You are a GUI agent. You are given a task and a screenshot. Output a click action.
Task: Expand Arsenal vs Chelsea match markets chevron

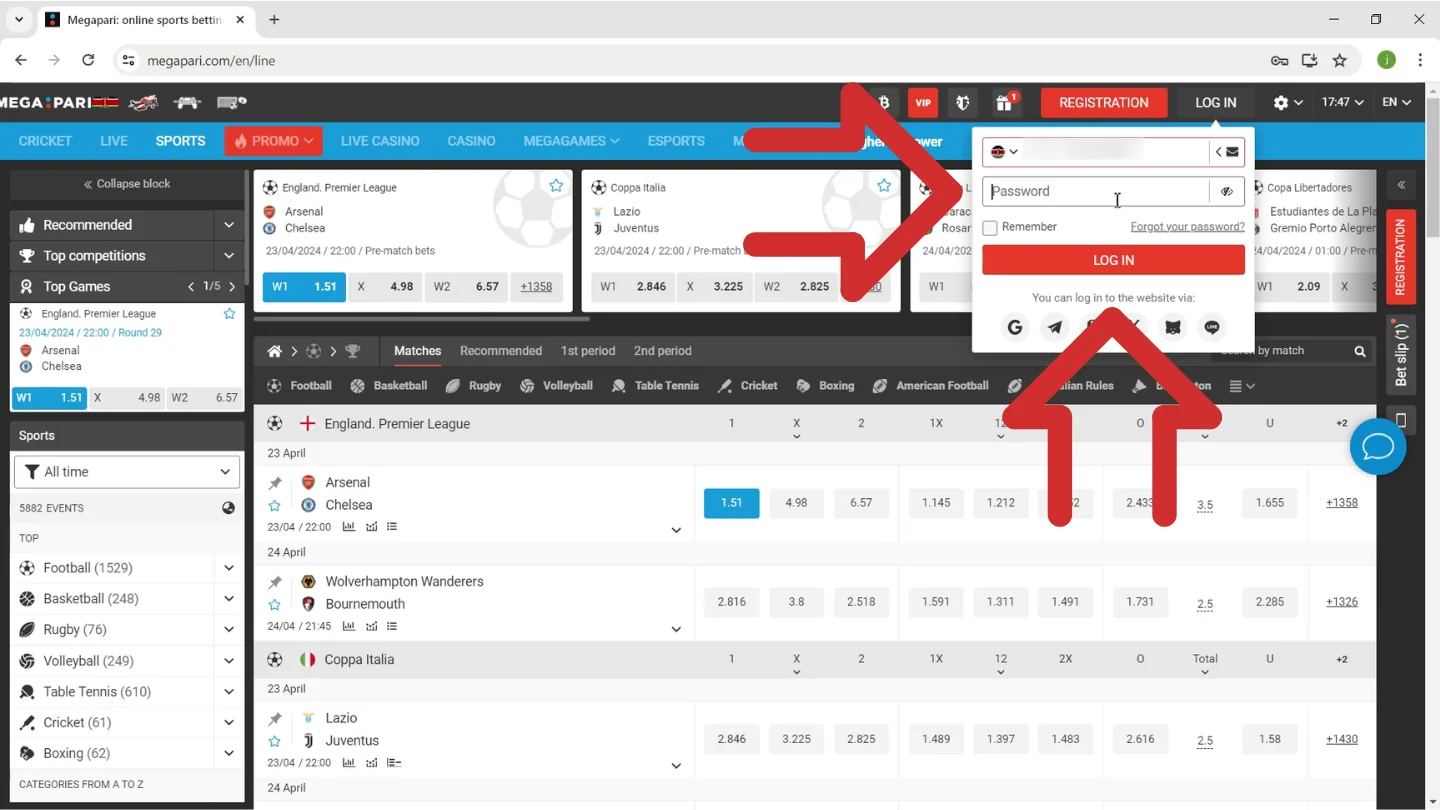[x=676, y=530]
